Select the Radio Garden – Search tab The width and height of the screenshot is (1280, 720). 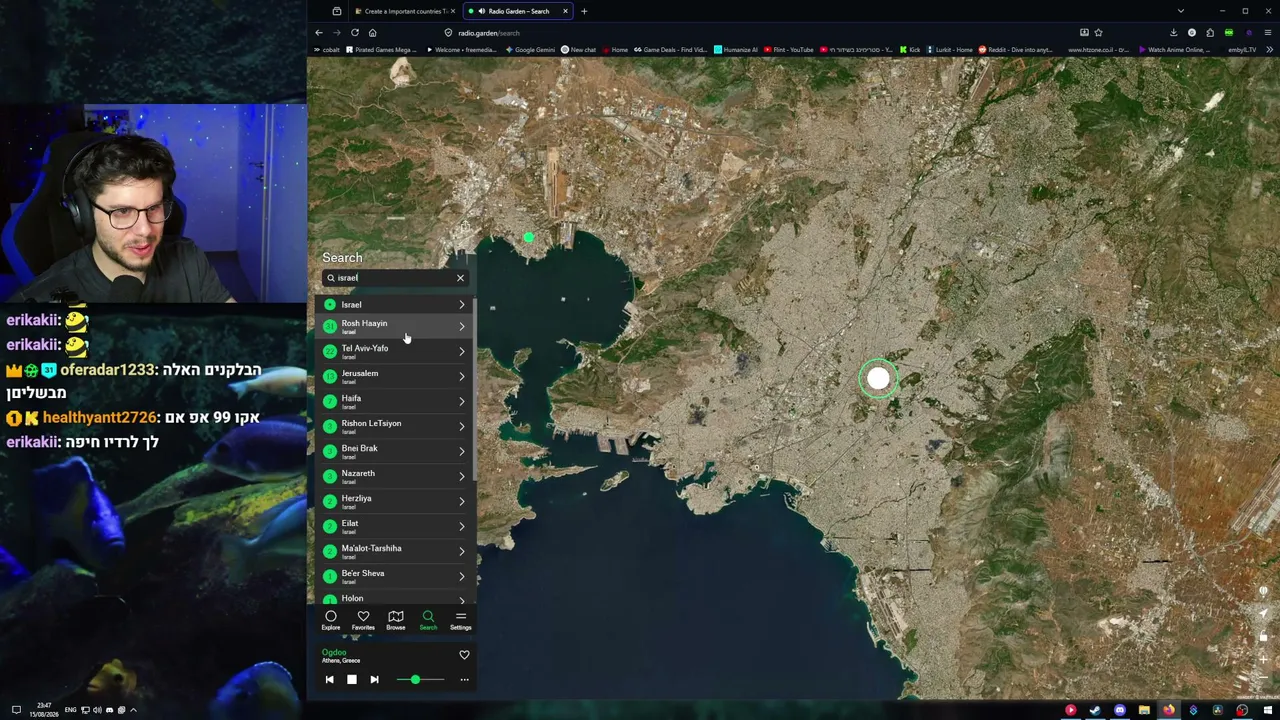point(518,11)
